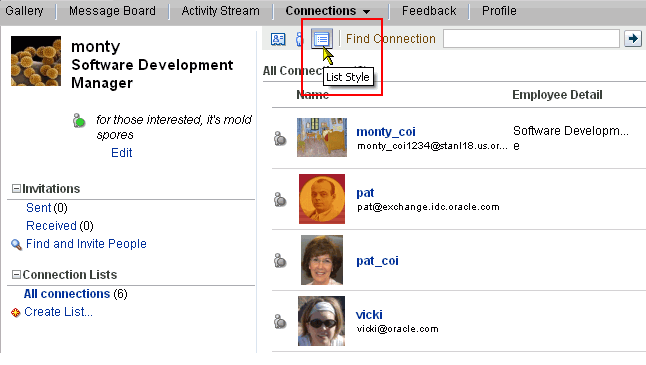Image resolution: width=646 pixels, height=365 pixels.
Task: Open pat_coi's profile photo
Action: (x=322, y=260)
